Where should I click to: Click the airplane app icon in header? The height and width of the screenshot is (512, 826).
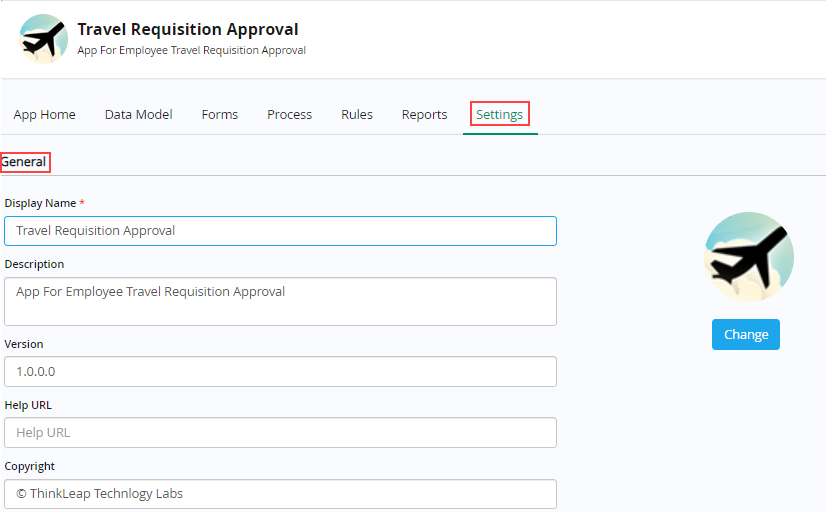pos(43,39)
